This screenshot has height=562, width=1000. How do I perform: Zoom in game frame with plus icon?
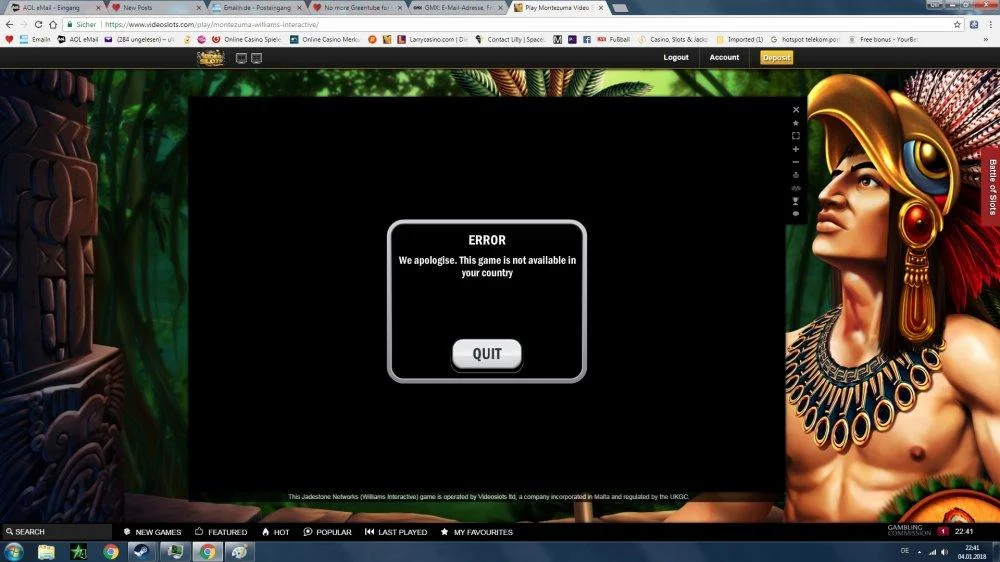pos(796,149)
